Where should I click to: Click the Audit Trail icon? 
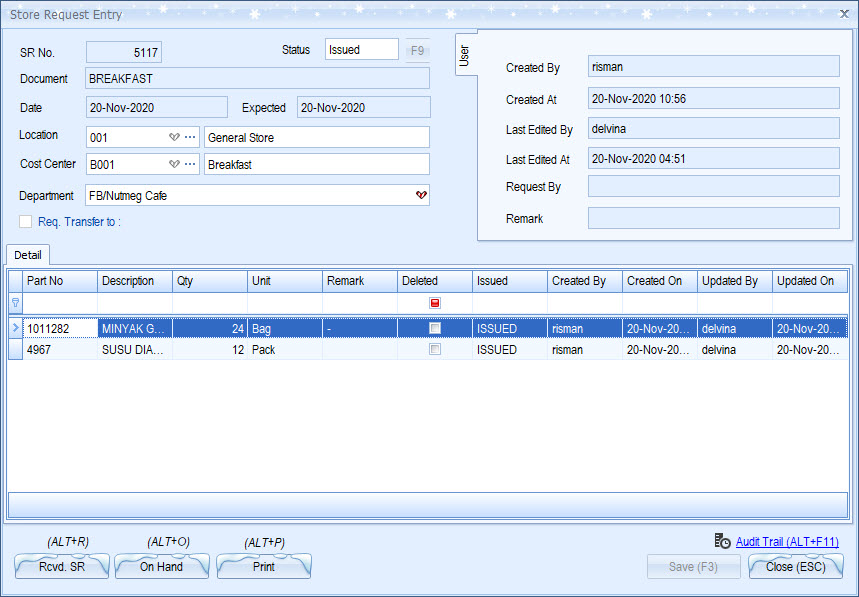point(722,541)
